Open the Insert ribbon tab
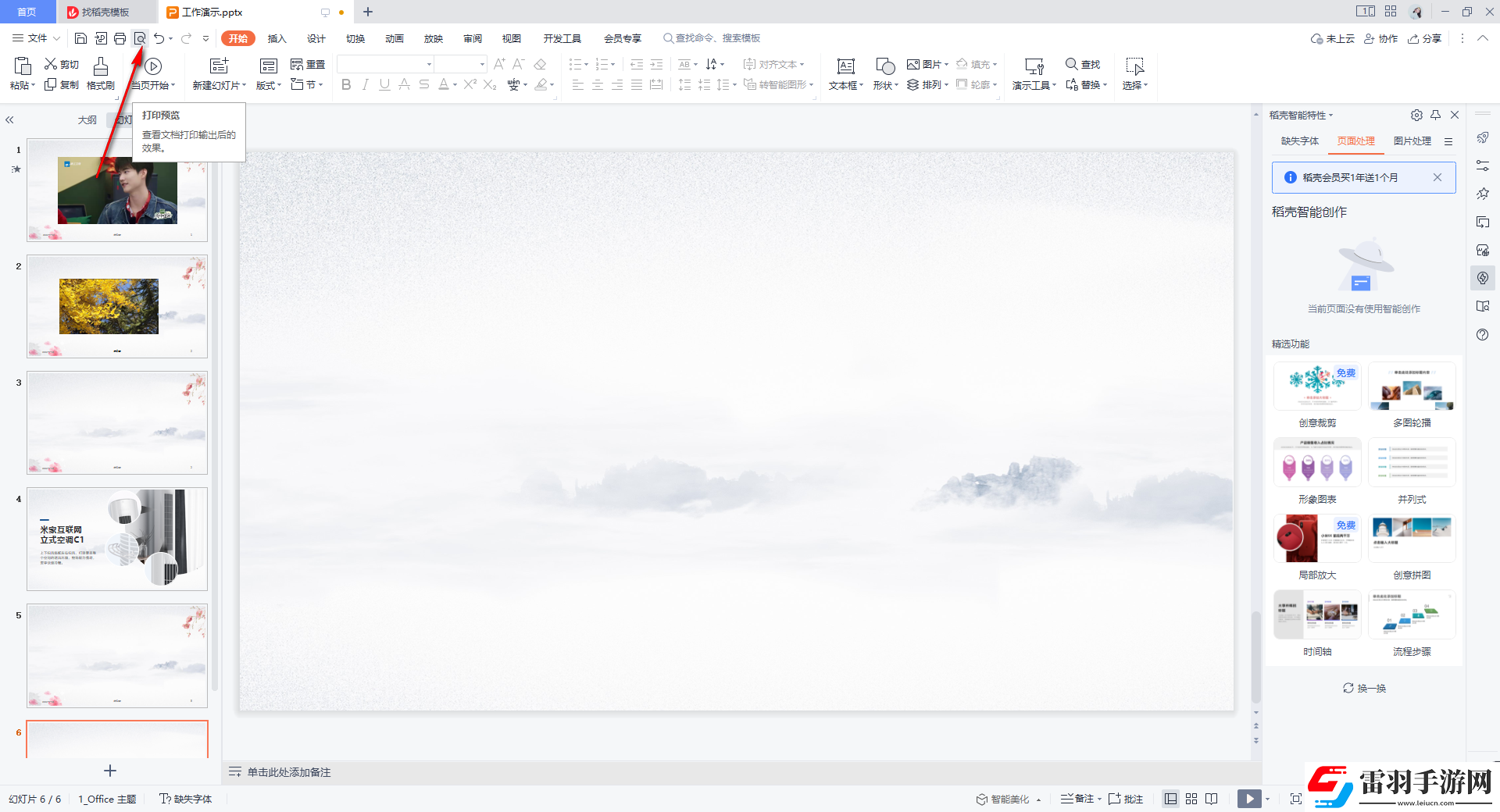Viewport: 1500px width, 812px height. click(277, 38)
